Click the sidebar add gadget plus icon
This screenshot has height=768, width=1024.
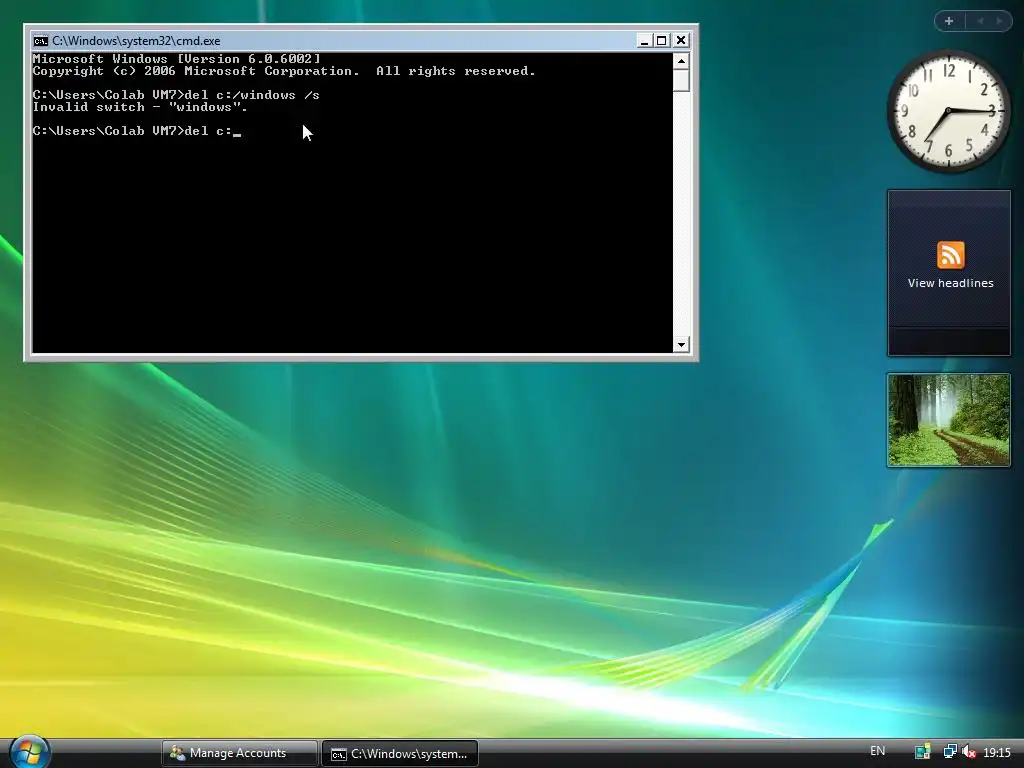[x=949, y=21]
